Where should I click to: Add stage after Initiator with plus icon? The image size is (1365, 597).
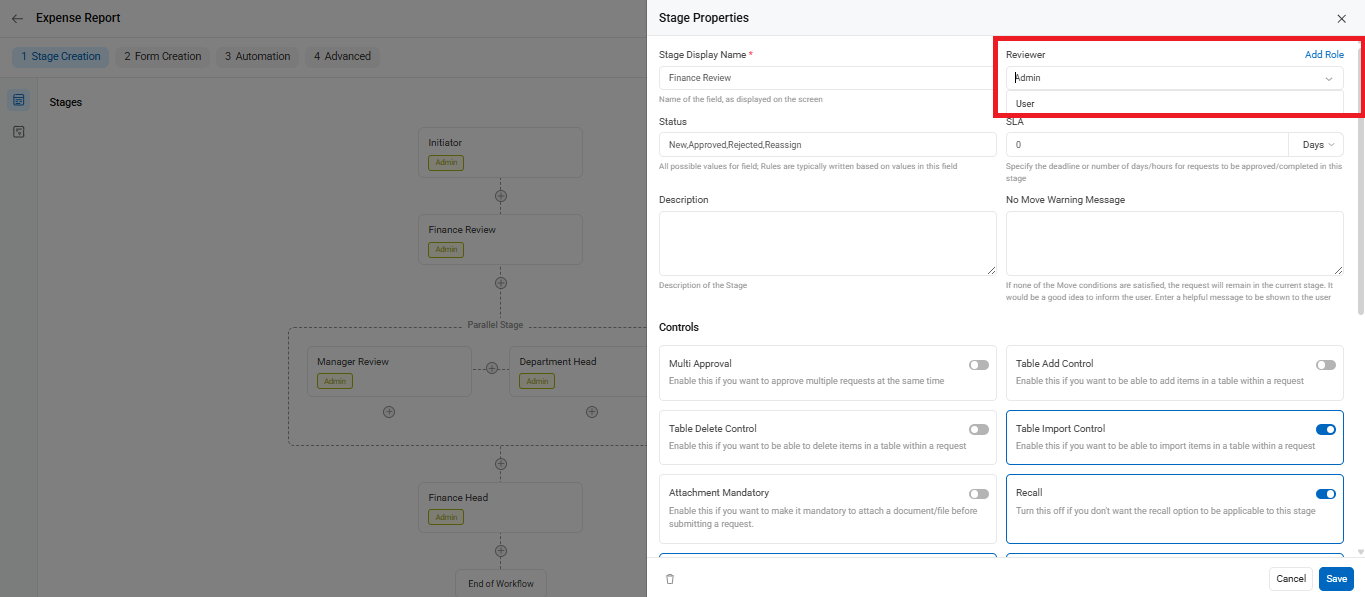coord(501,196)
